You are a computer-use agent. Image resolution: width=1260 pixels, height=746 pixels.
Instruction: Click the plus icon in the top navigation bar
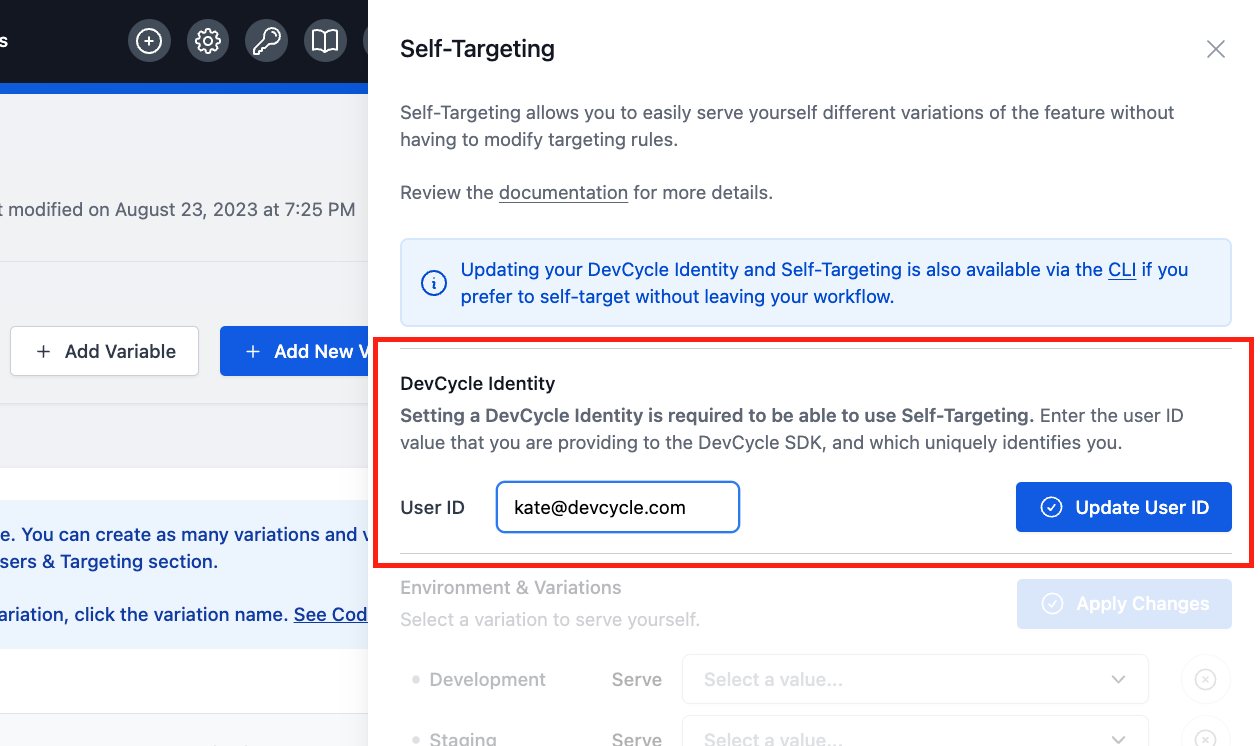(x=149, y=40)
